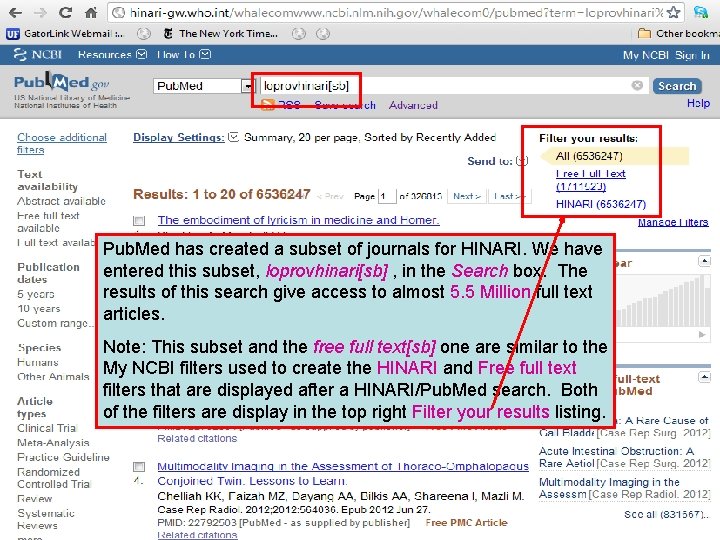
Task: Tick checkbox for lyricism in medicine article
Action: pyautogui.click(x=139, y=221)
